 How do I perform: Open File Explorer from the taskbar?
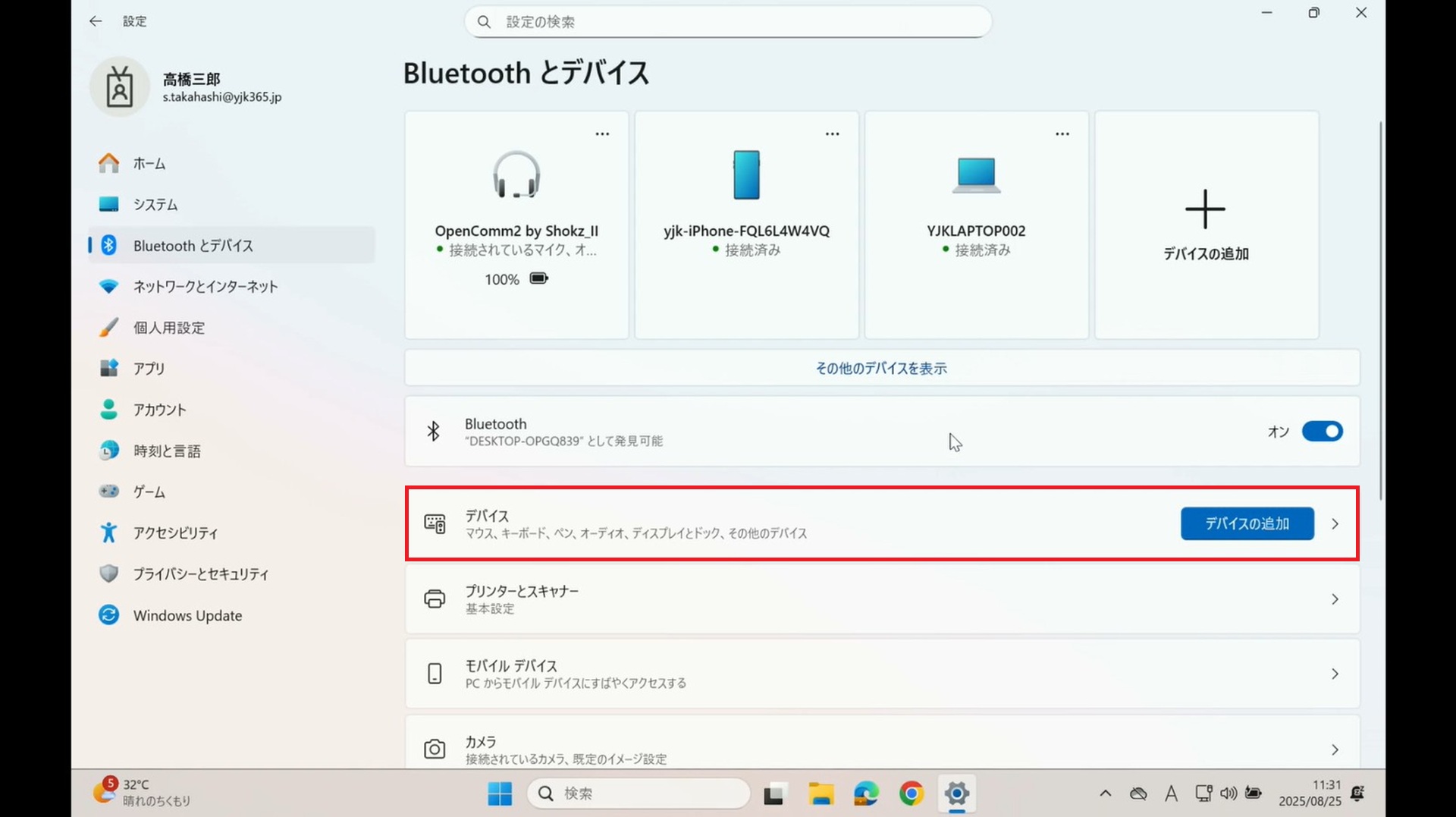pos(821,793)
